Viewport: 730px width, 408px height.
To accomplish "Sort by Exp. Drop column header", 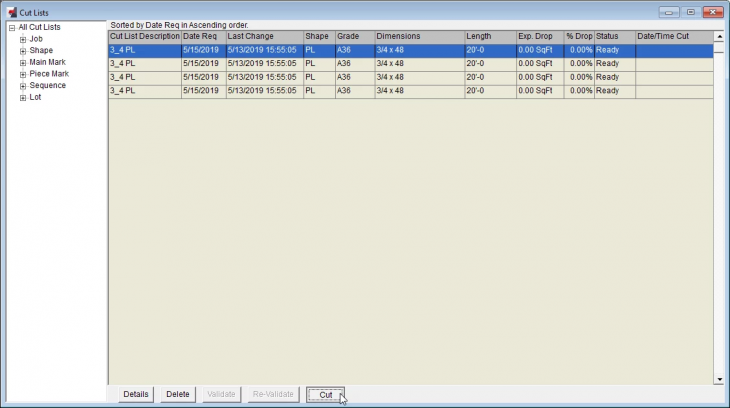I will click(x=540, y=36).
